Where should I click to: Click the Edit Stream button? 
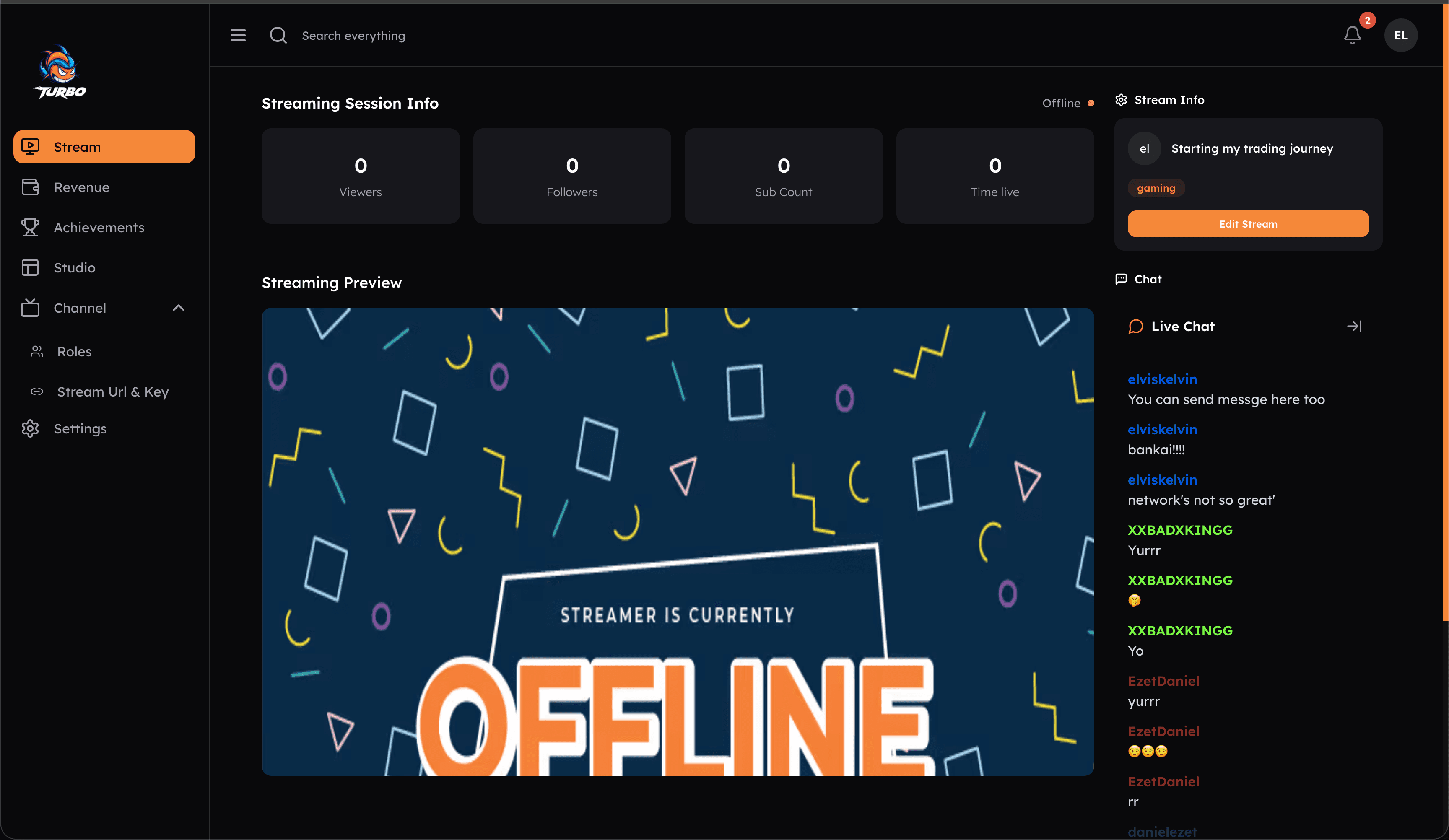[1248, 224]
